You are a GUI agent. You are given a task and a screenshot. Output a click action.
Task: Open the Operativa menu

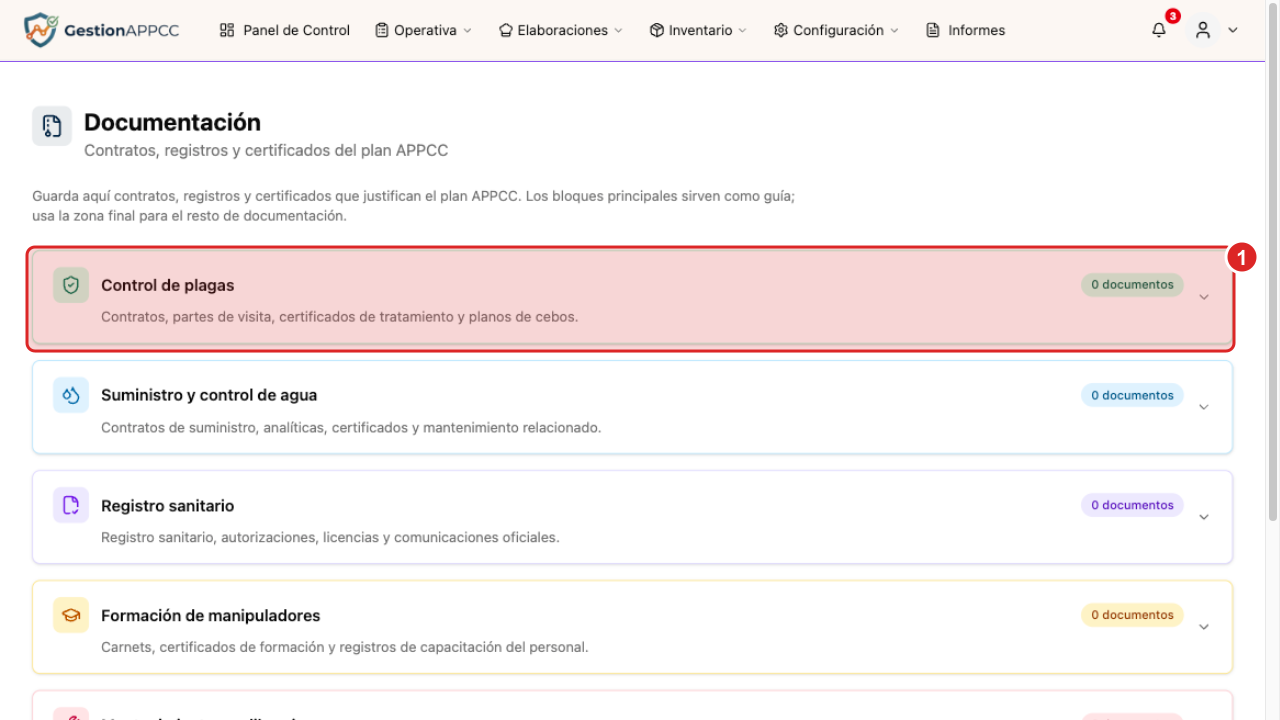pos(423,30)
